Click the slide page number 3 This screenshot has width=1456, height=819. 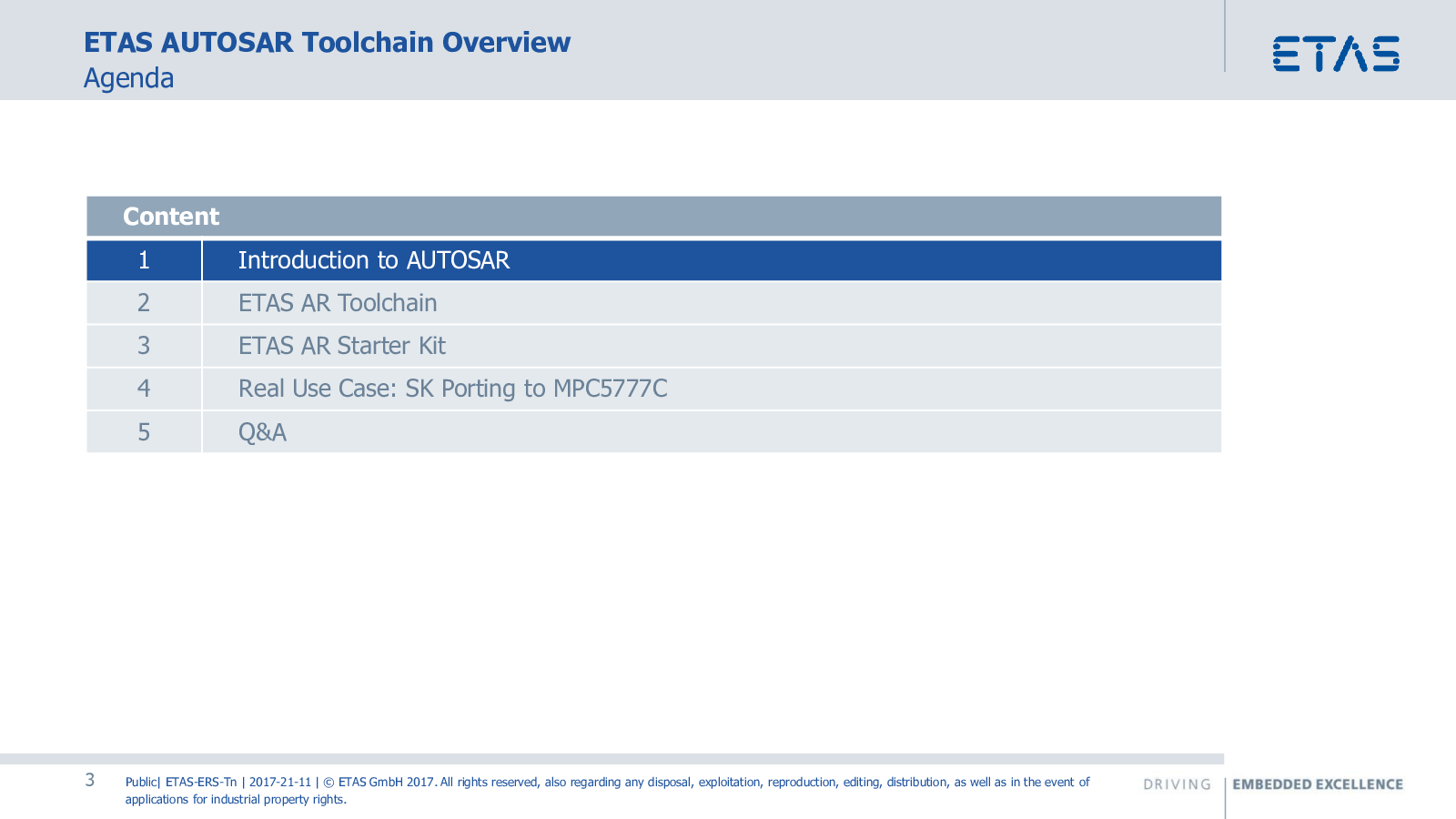click(90, 780)
